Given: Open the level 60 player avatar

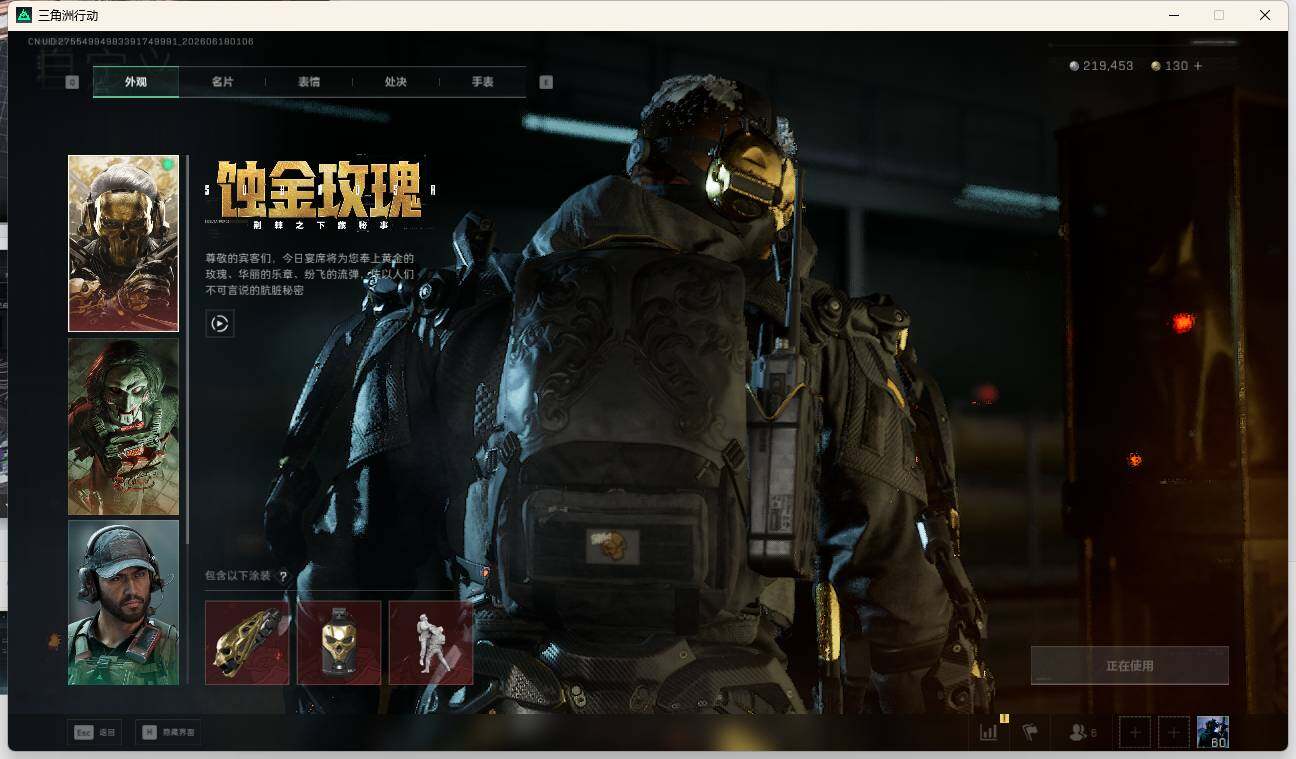Looking at the screenshot, I should [x=1213, y=732].
